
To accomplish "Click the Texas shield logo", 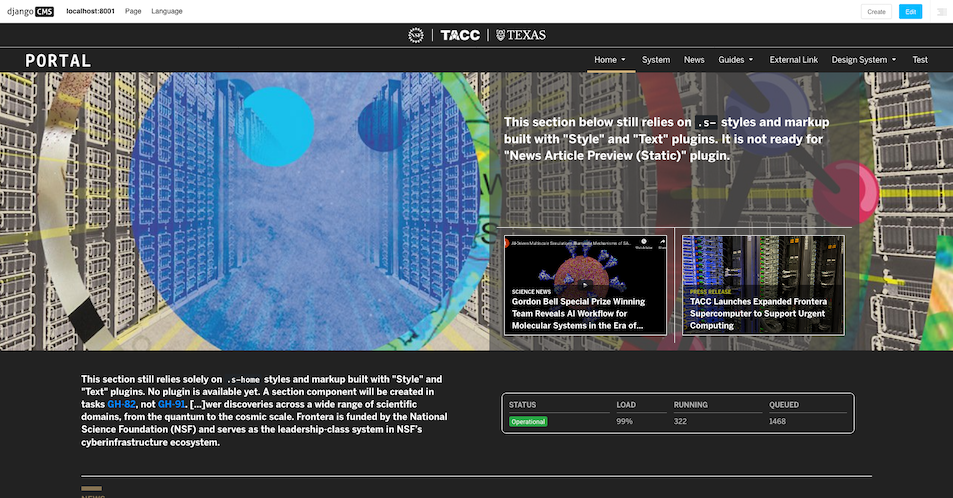I will pyautogui.click(x=521, y=35).
